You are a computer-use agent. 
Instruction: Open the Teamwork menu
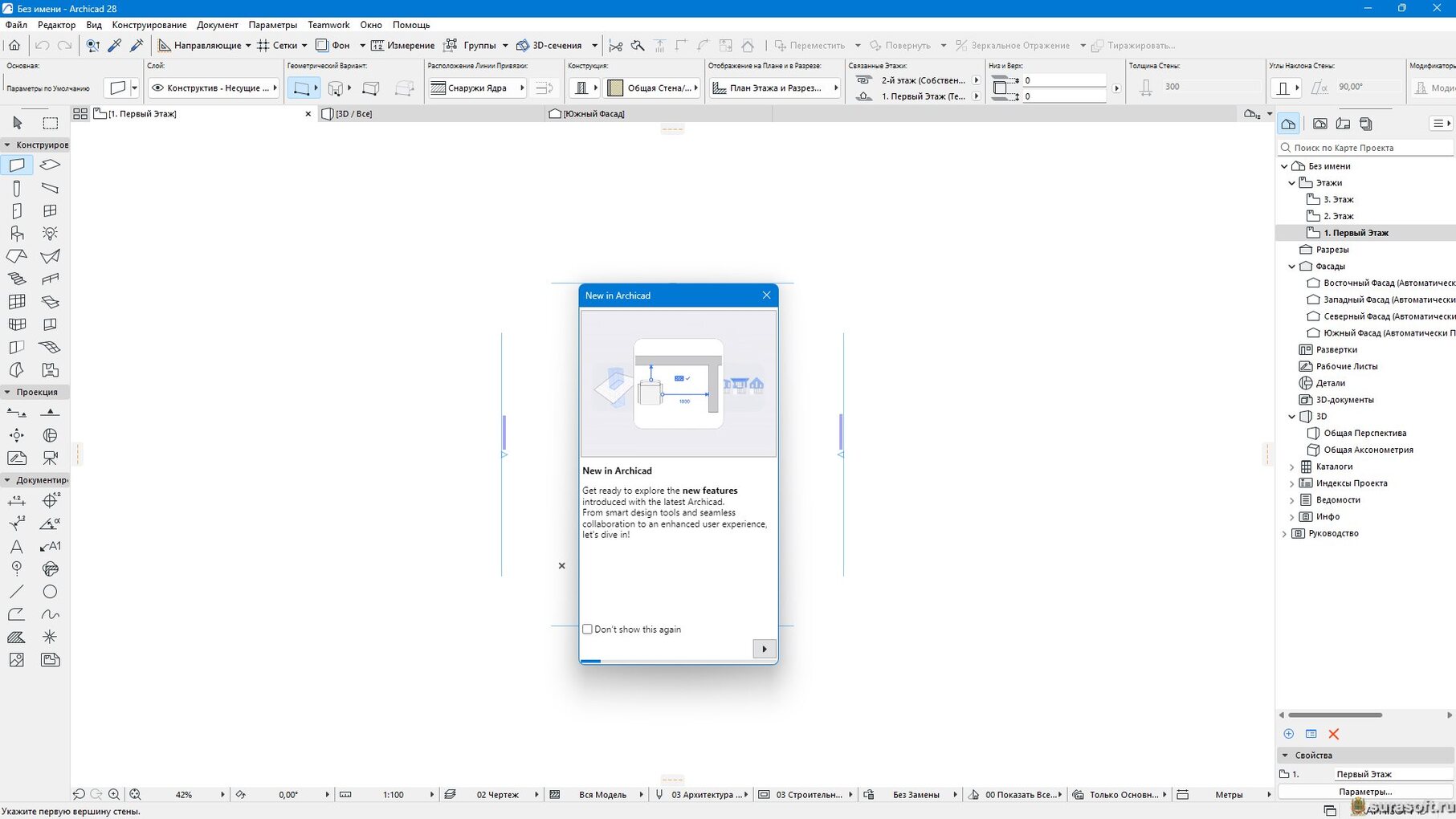(328, 25)
